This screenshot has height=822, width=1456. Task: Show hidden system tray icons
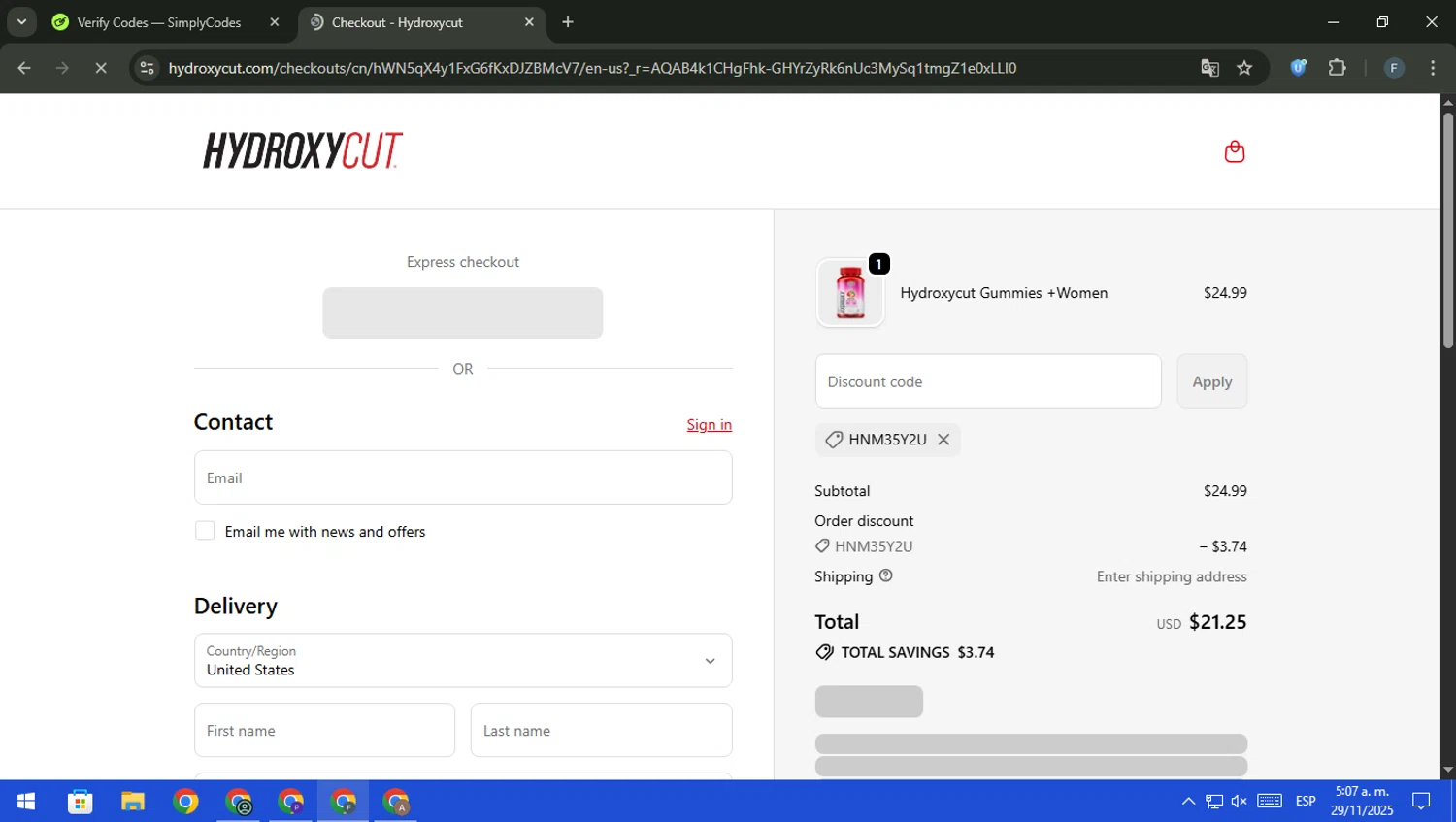coord(1188,801)
